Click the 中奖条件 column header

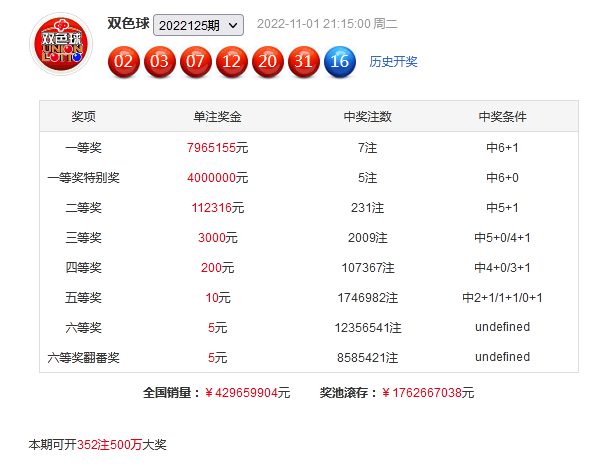tap(502, 117)
